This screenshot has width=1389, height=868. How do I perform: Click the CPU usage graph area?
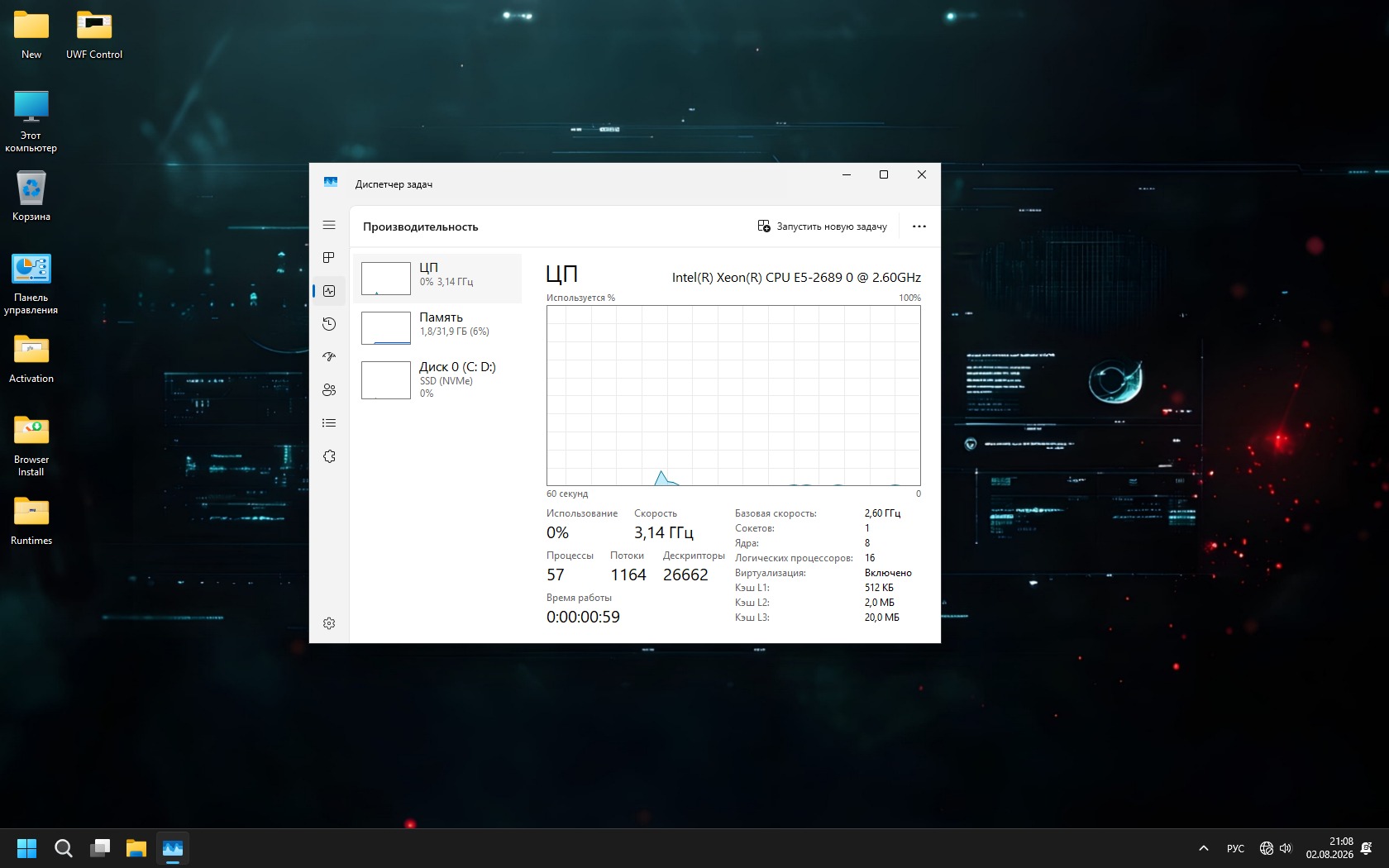(733, 395)
